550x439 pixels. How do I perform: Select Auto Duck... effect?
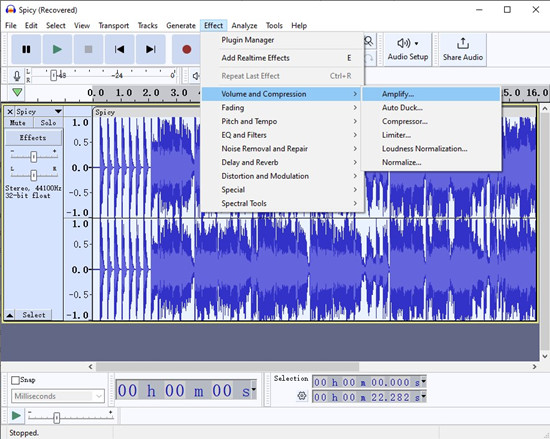[431, 108]
